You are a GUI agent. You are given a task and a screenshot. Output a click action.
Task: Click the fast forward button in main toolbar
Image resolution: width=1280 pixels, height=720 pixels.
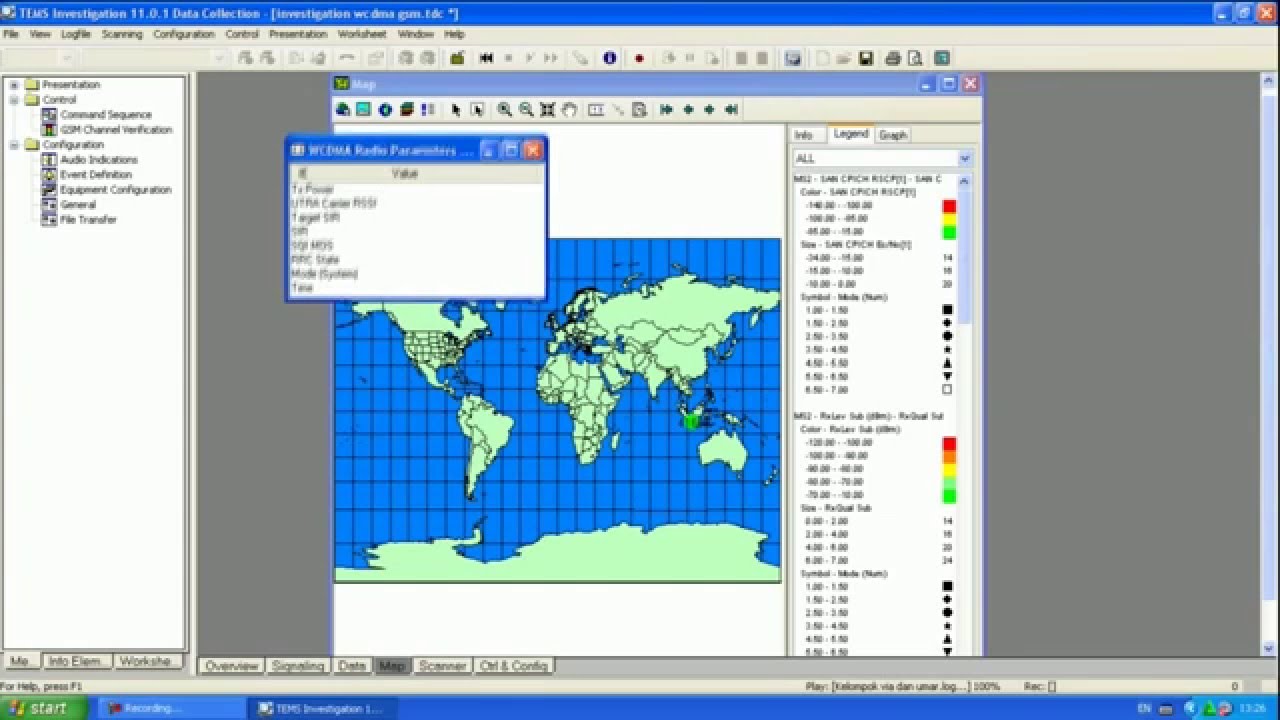[x=550, y=58]
